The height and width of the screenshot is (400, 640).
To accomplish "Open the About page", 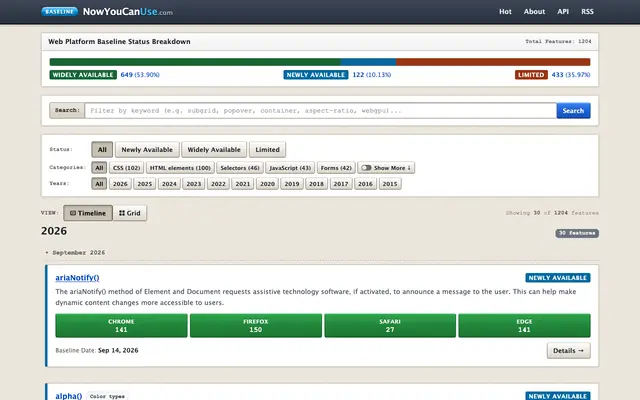I will 534,11.
